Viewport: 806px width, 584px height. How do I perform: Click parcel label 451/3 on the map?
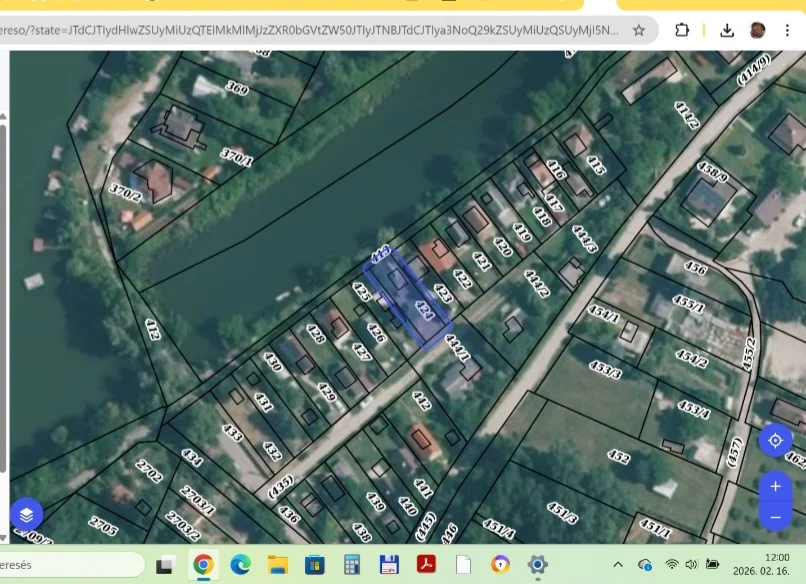point(562,513)
